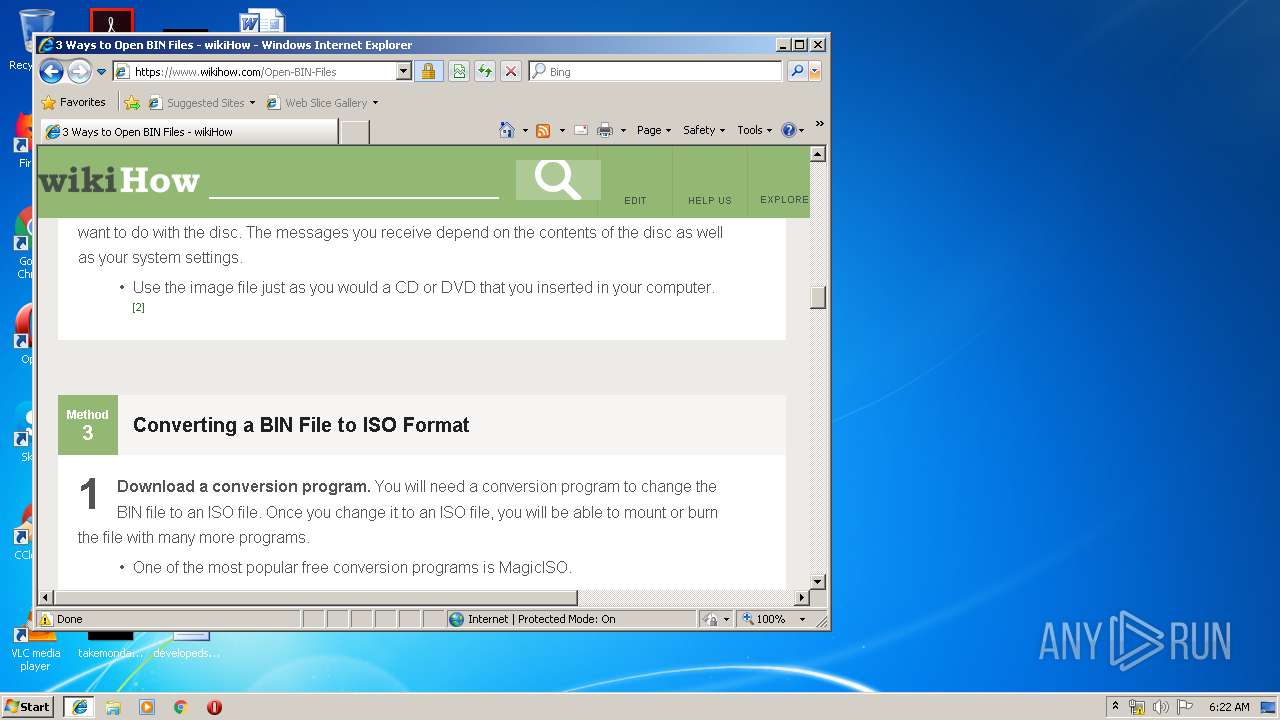Toggle the Compatibility View icon
The width and height of the screenshot is (1280, 720).
point(458,71)
